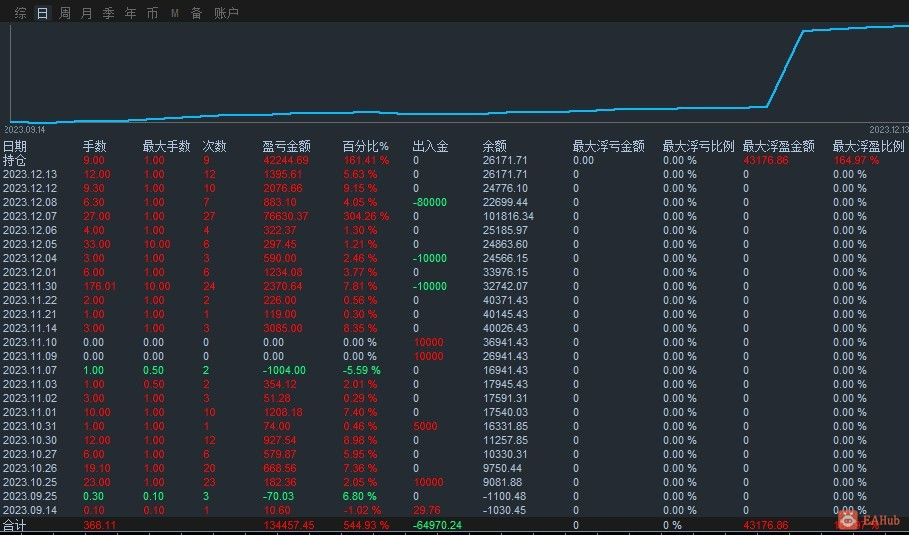Click holding profit value 42244.69

286,160
